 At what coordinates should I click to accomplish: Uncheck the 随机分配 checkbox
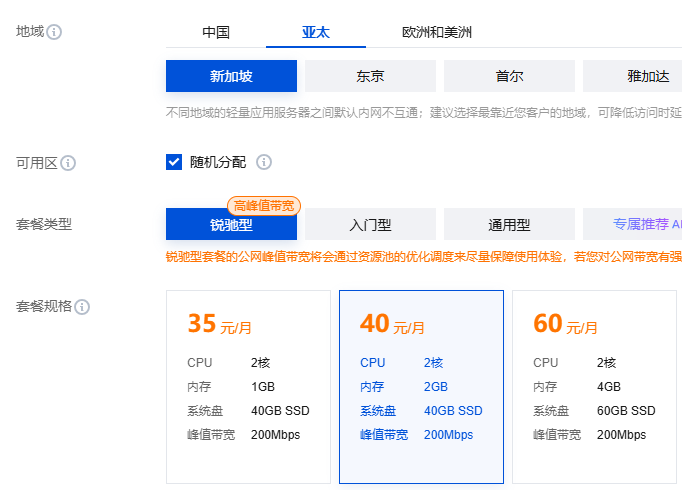coord(174,162)
